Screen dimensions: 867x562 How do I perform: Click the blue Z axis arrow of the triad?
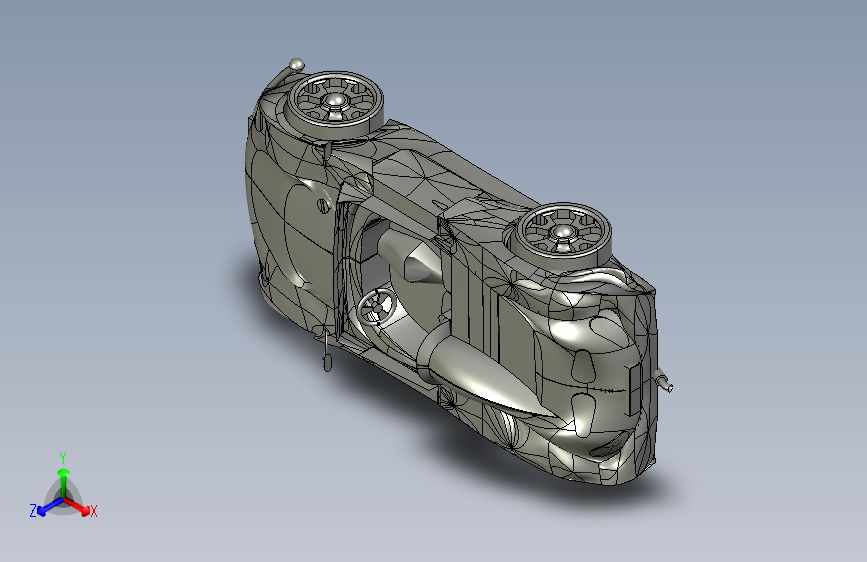point(50,506)
